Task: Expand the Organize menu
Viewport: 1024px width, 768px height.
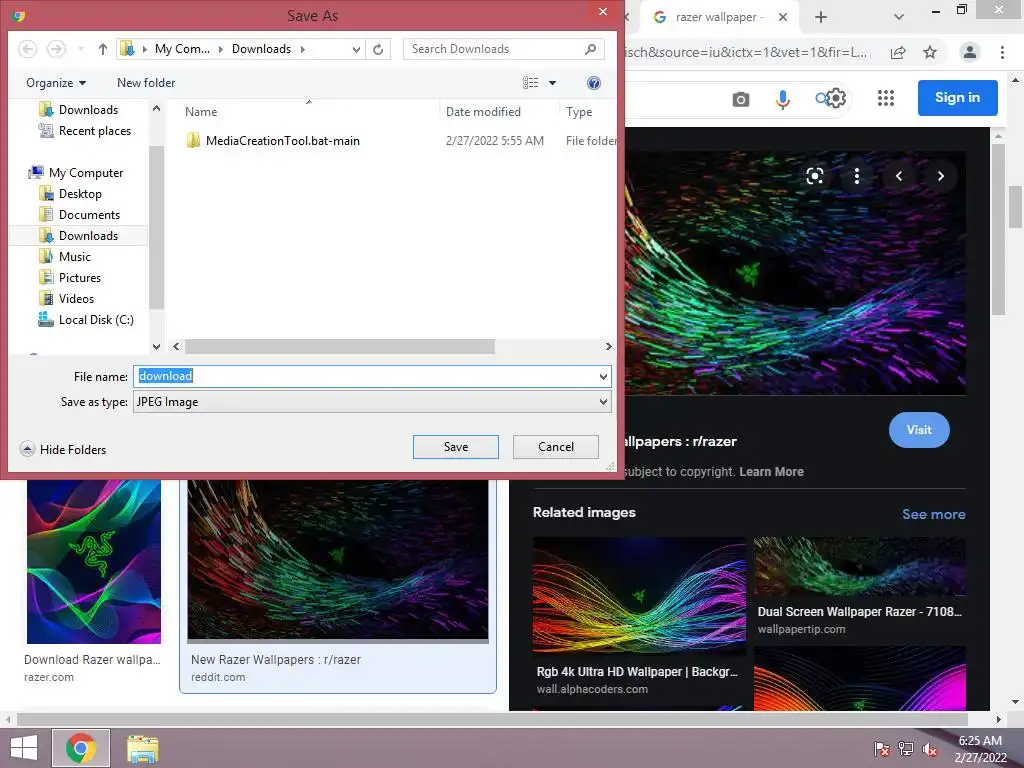Action: coord(56,83)
